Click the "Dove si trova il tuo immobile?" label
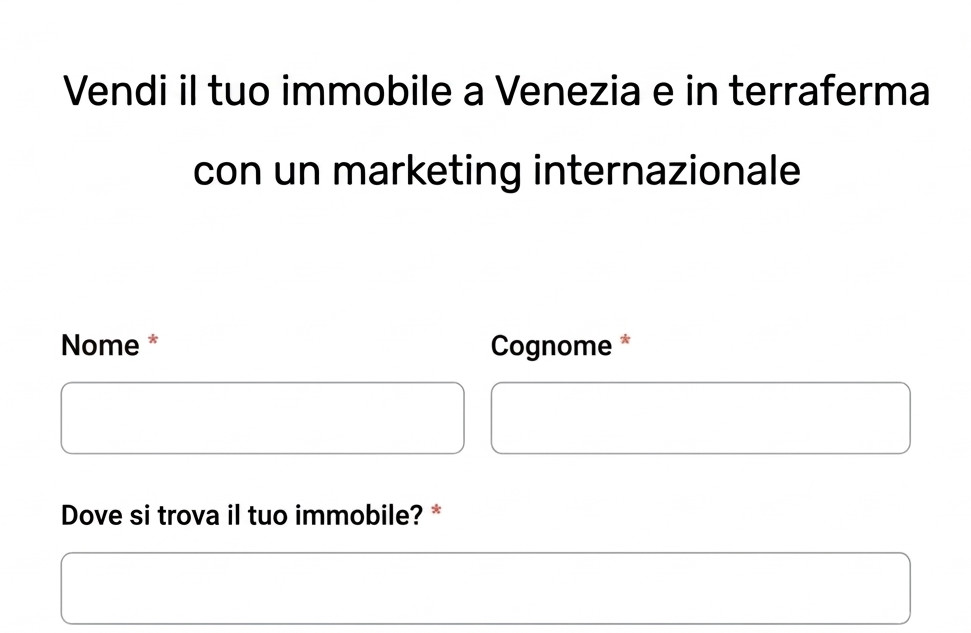971x633 pixels. click(x=242, y=516)
